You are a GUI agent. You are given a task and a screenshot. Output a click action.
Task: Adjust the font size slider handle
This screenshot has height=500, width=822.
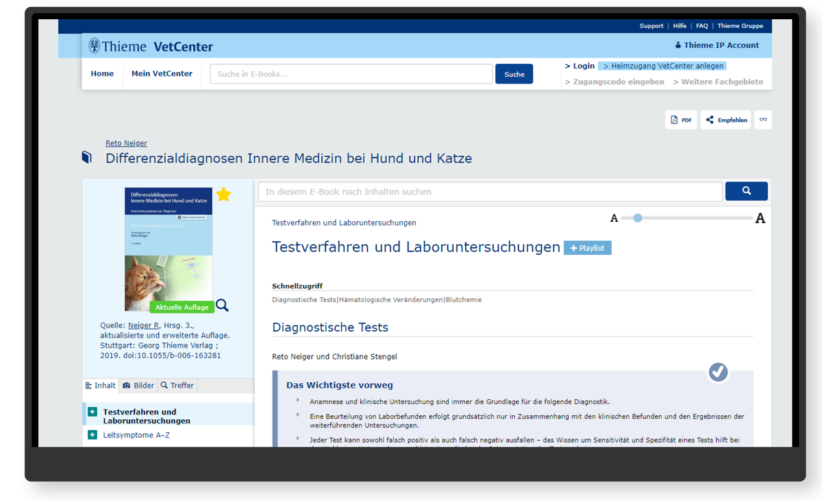(637, 218)
